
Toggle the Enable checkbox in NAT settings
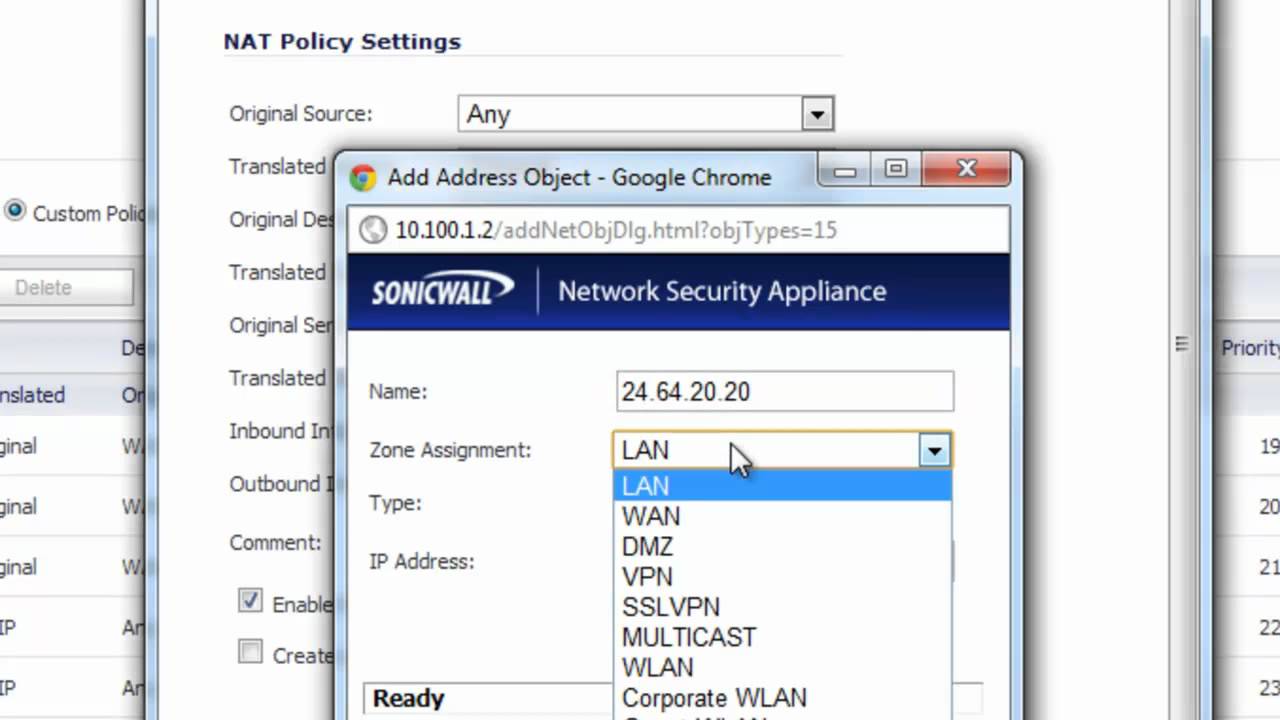(x=250, y=601)
